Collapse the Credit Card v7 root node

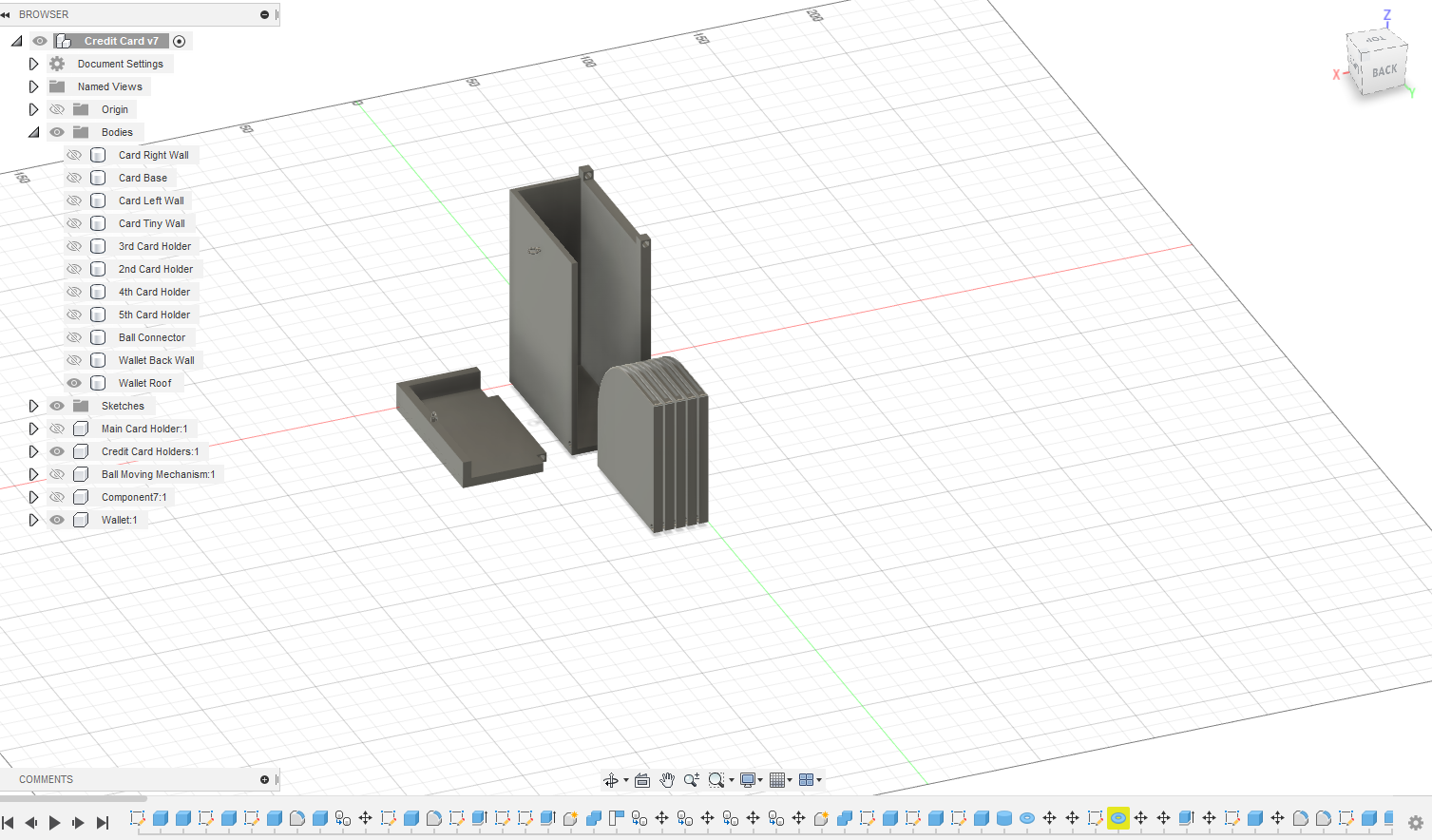[16, 41]
